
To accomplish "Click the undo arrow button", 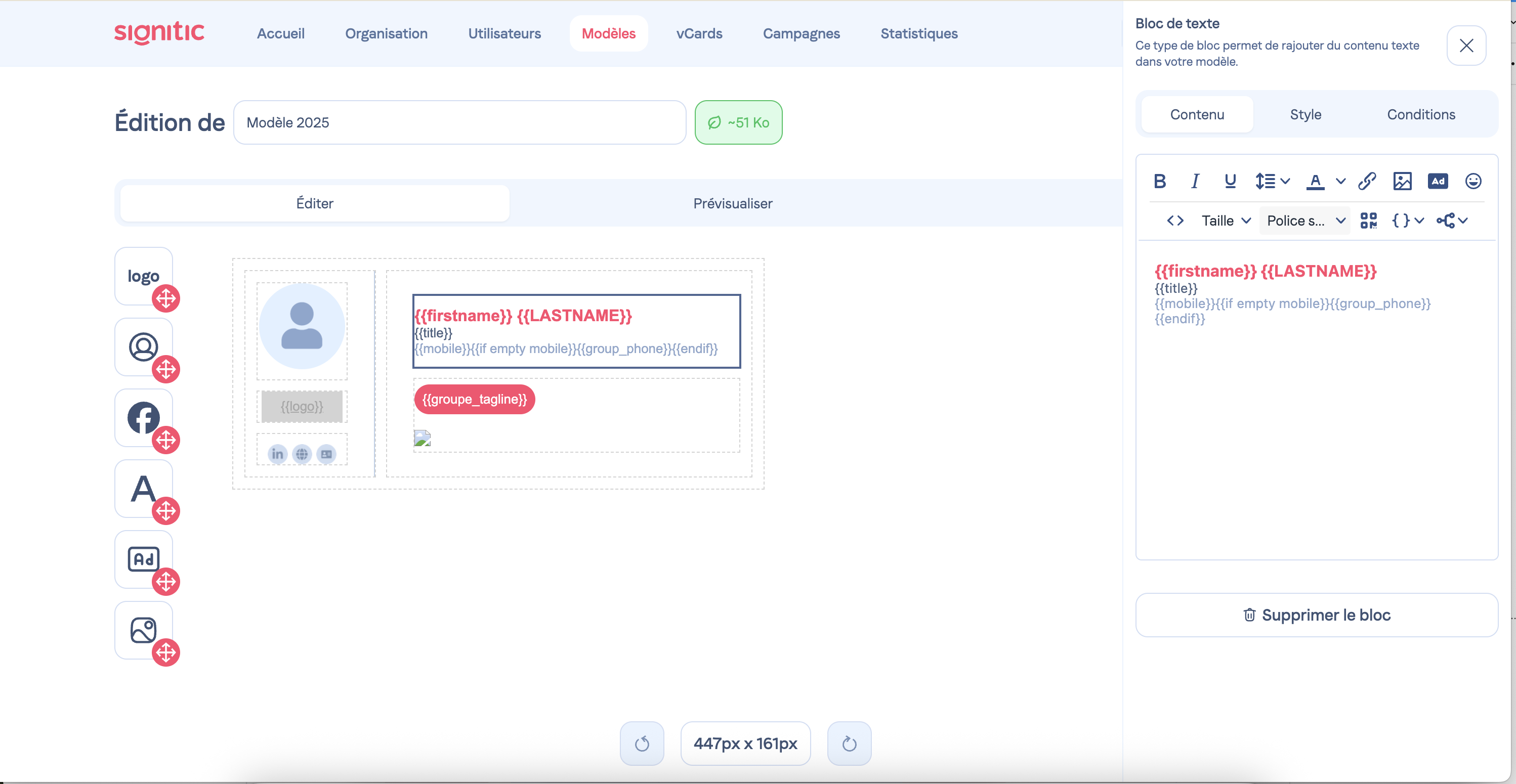I will click(x=642, y=744).
